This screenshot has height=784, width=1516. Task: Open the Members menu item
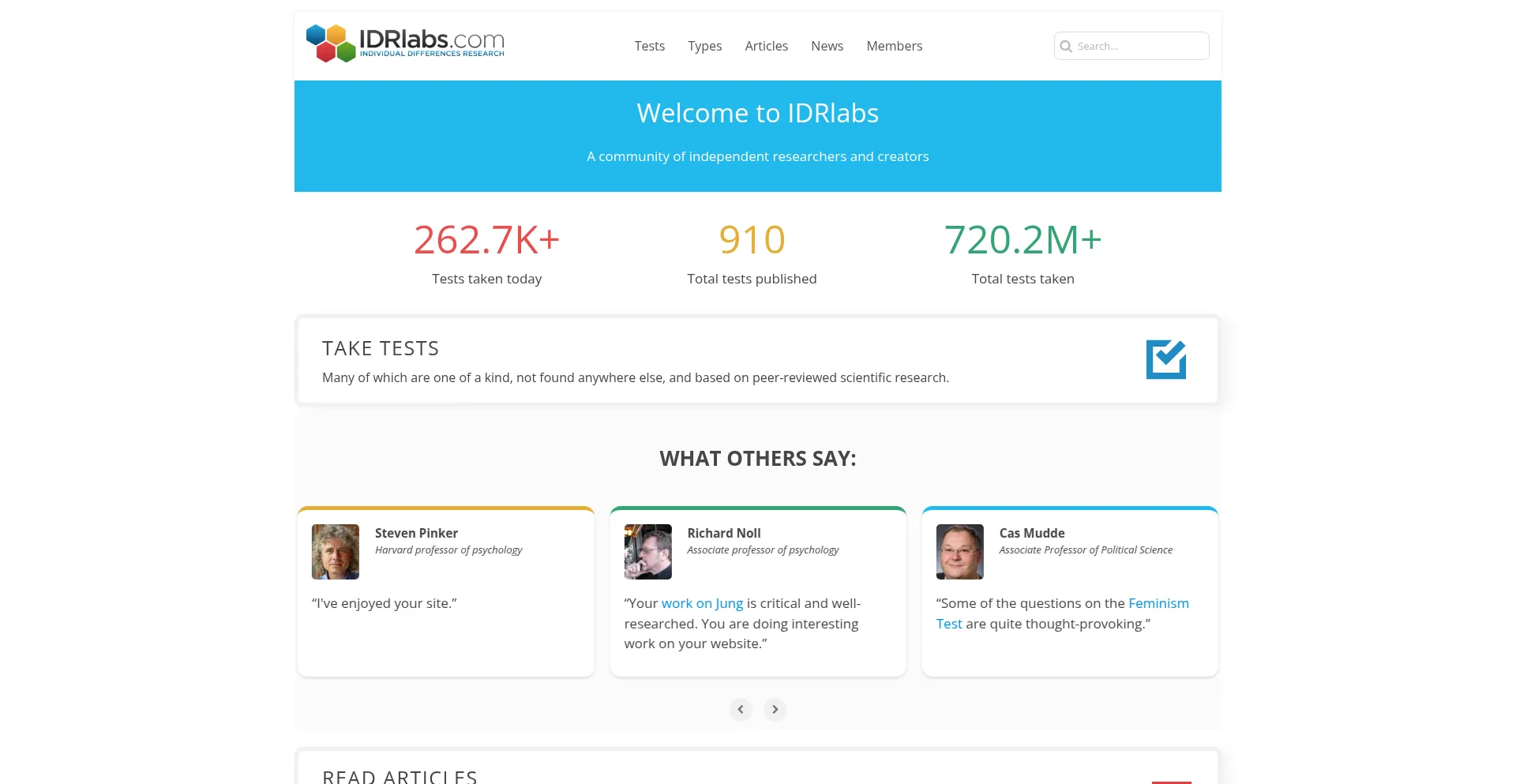click(x=895, y=46)
